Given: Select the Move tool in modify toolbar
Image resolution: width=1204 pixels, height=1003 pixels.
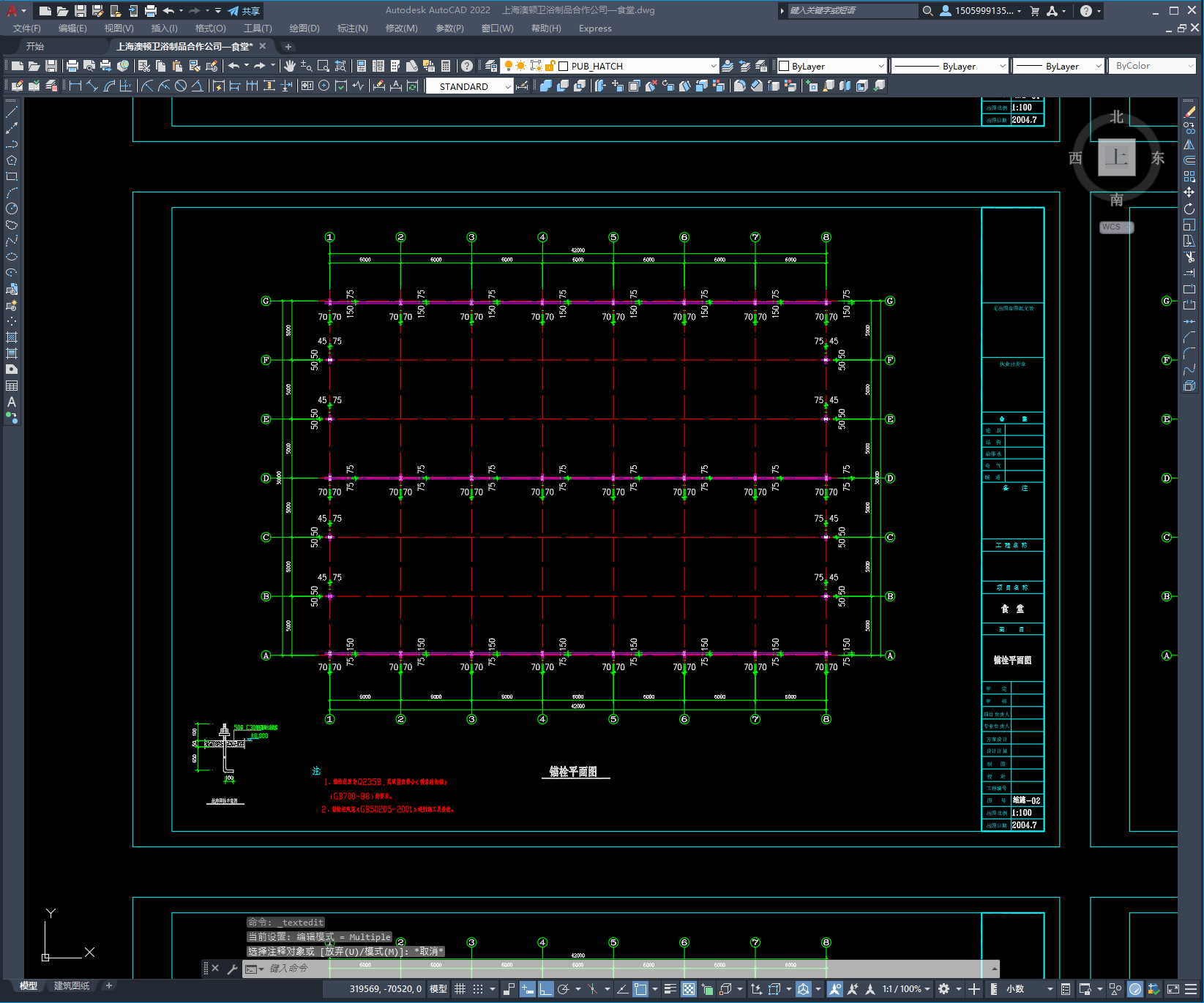Looking at the screenshot, I should click(x=1189, y=192).
